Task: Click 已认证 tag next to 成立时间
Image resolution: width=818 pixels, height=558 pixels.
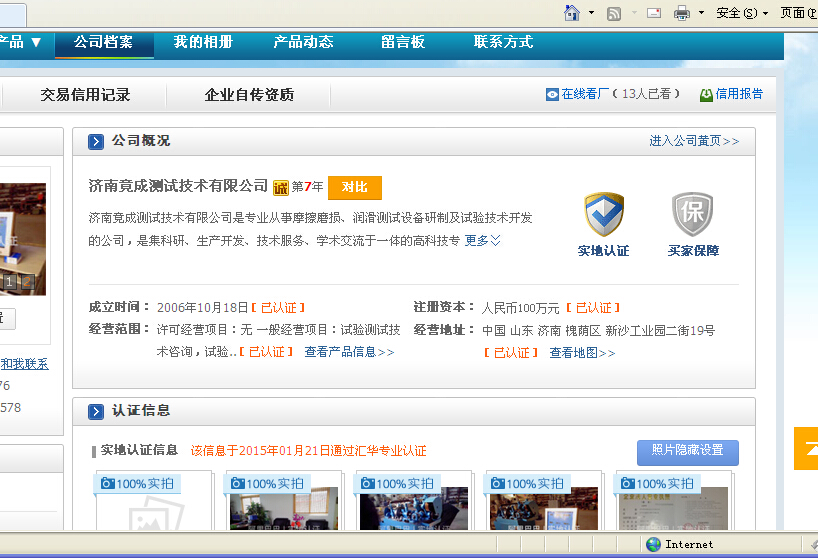Action: tap(278, 308)
